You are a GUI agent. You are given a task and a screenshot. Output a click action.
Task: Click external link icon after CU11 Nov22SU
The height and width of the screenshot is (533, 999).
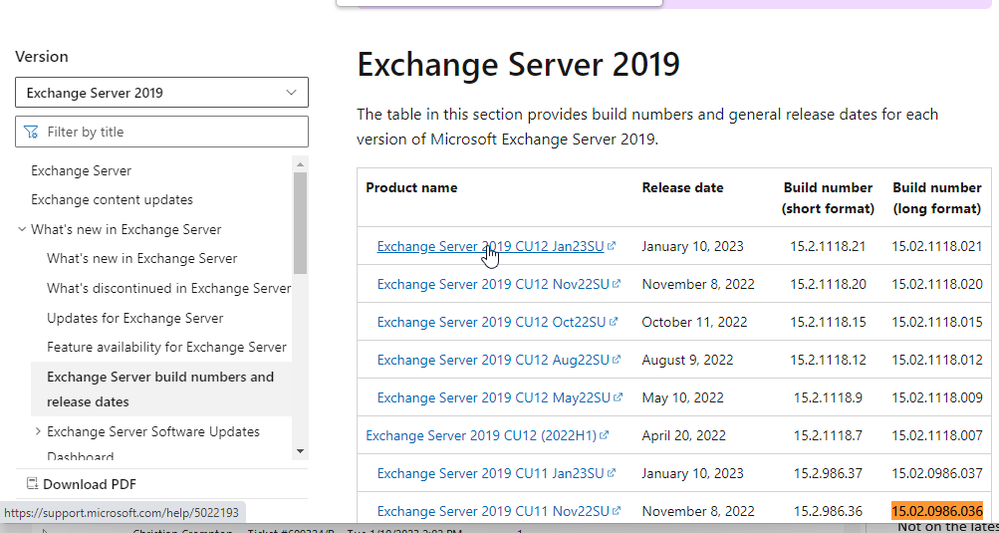point(617,511)
